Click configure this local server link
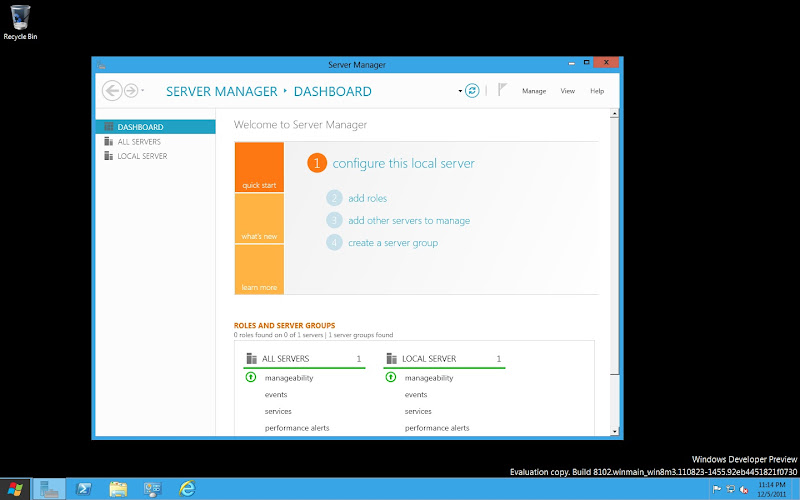 [x=404, y=163]
